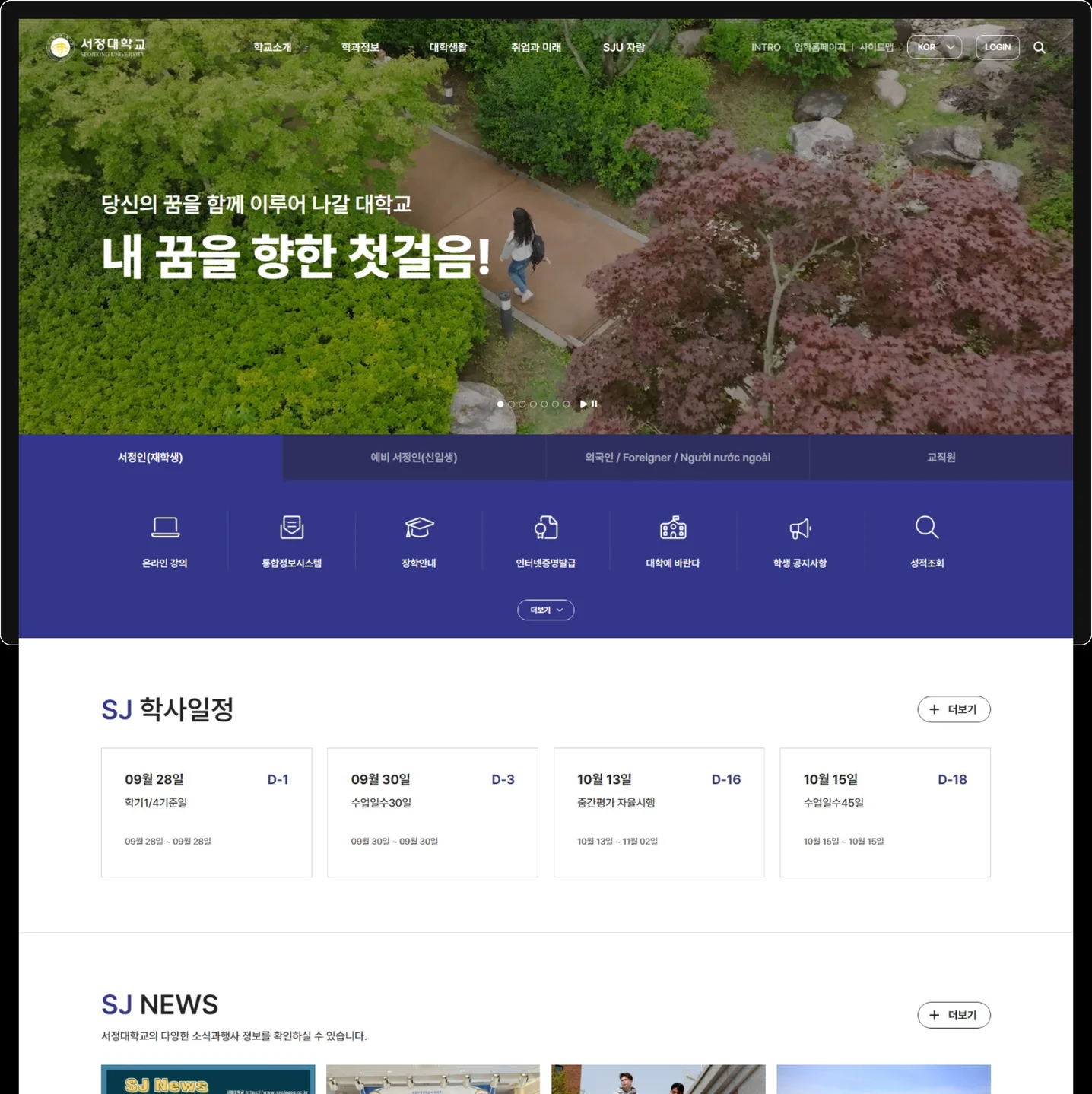The width and height of the screenshot is (1092, 1094).
Task: Click the Seojeong University logo
Action: (96, 47)
